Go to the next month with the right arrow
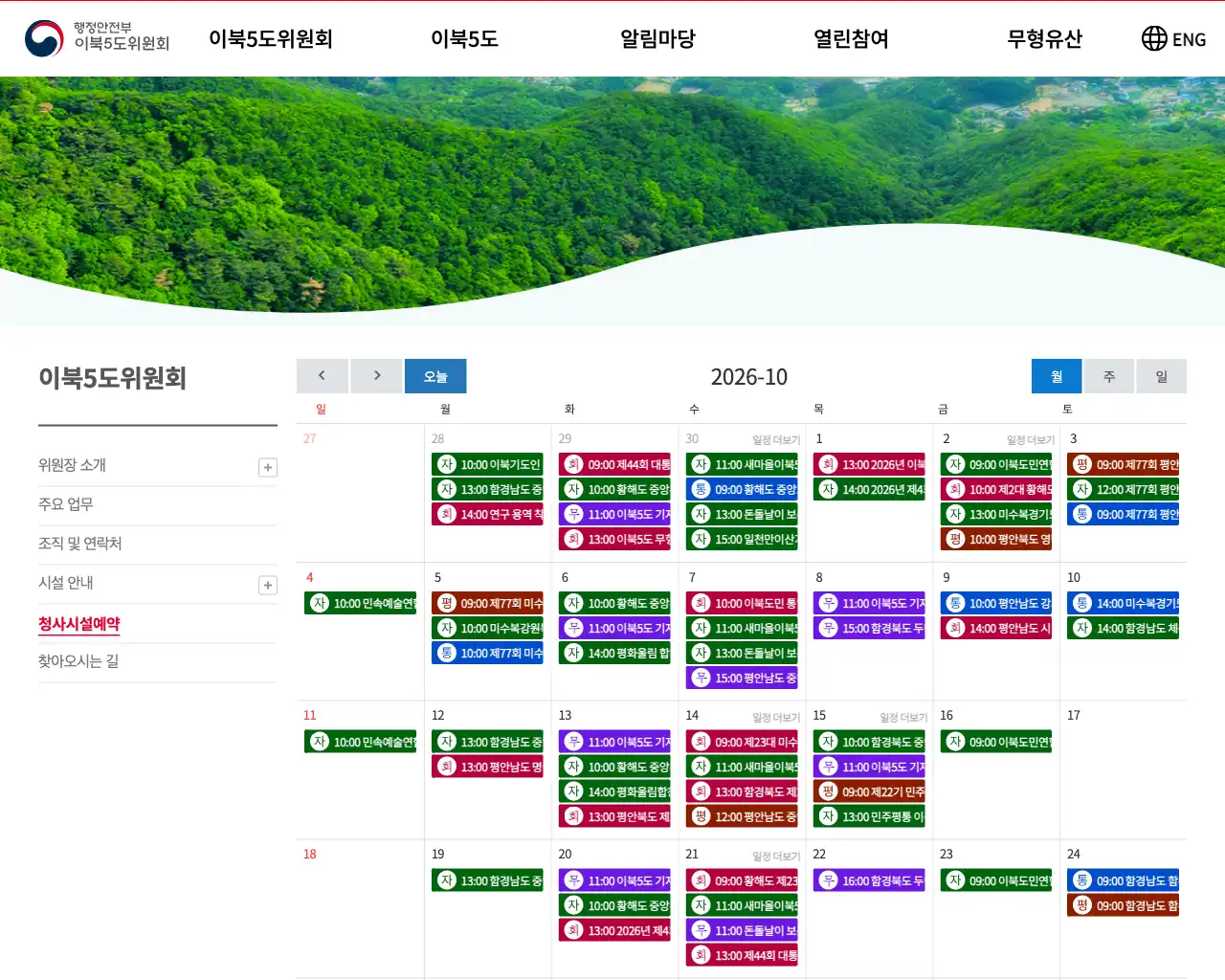Screen dimensions: 1225x980 376,376
